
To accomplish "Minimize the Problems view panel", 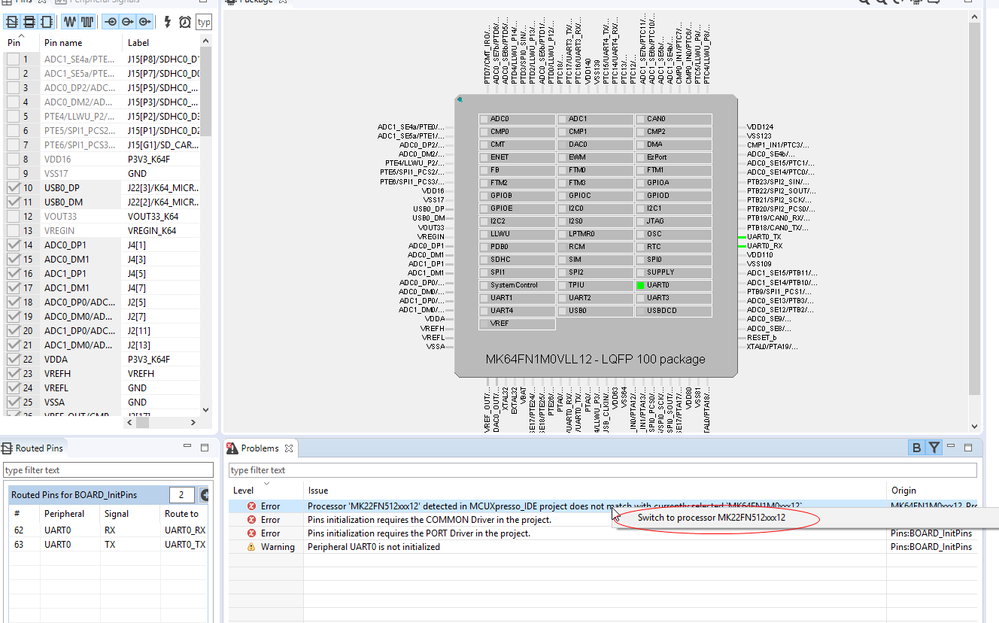I will [x=951, y=447].
